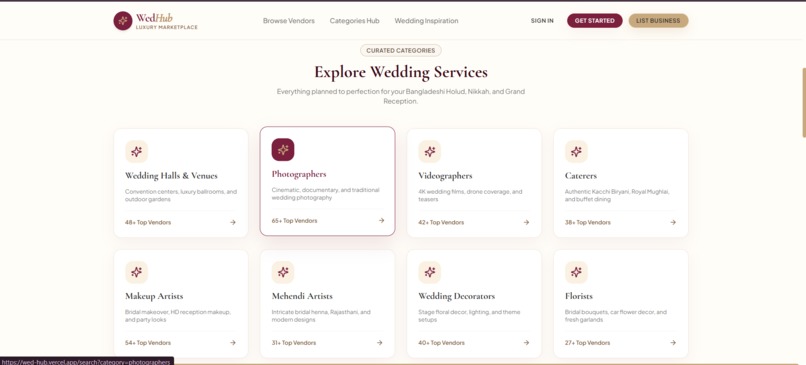Click the '40+ Top Vendors' text

(x=442, y=343)
